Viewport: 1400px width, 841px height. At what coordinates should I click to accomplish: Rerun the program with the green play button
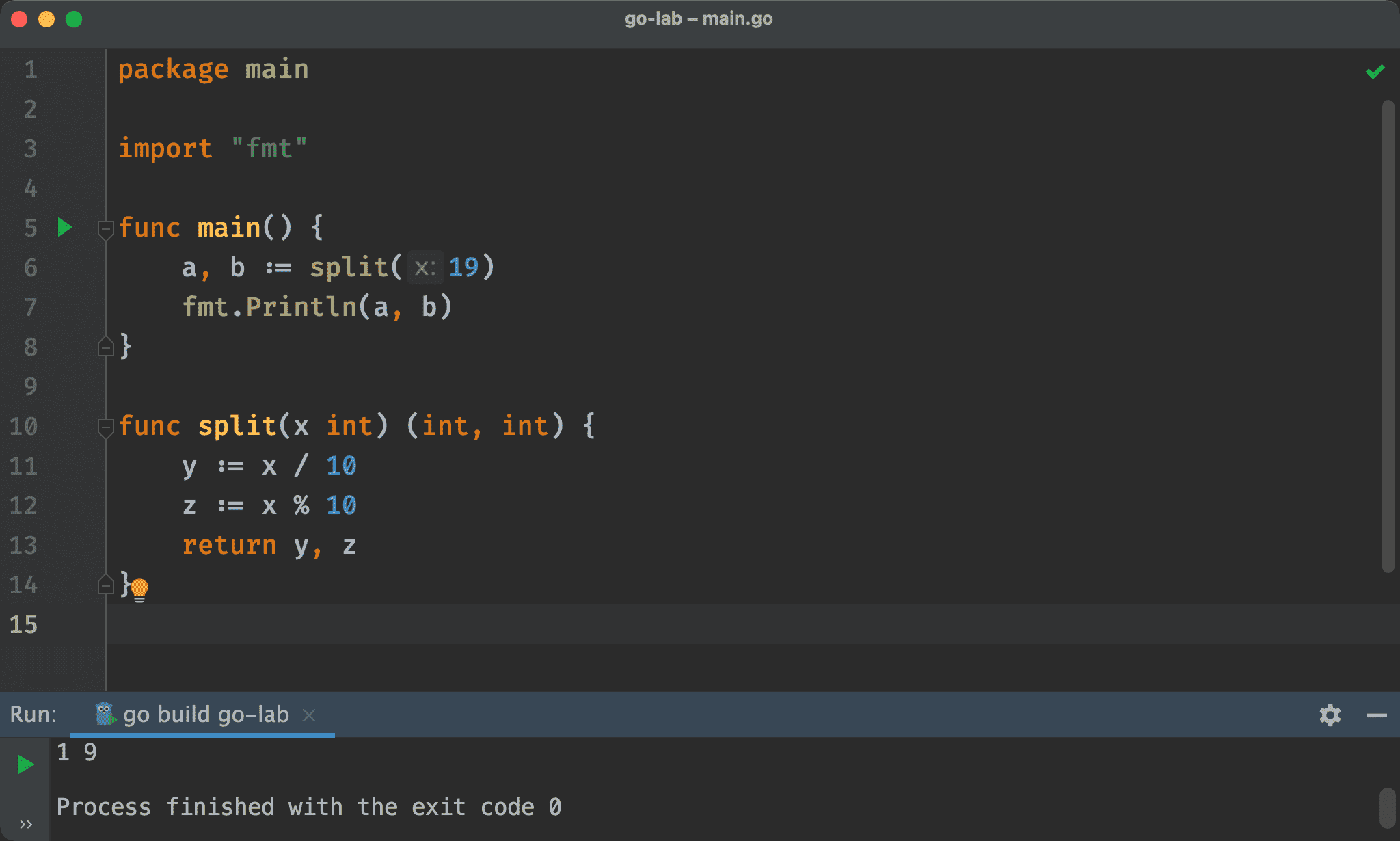coord(25,764)
